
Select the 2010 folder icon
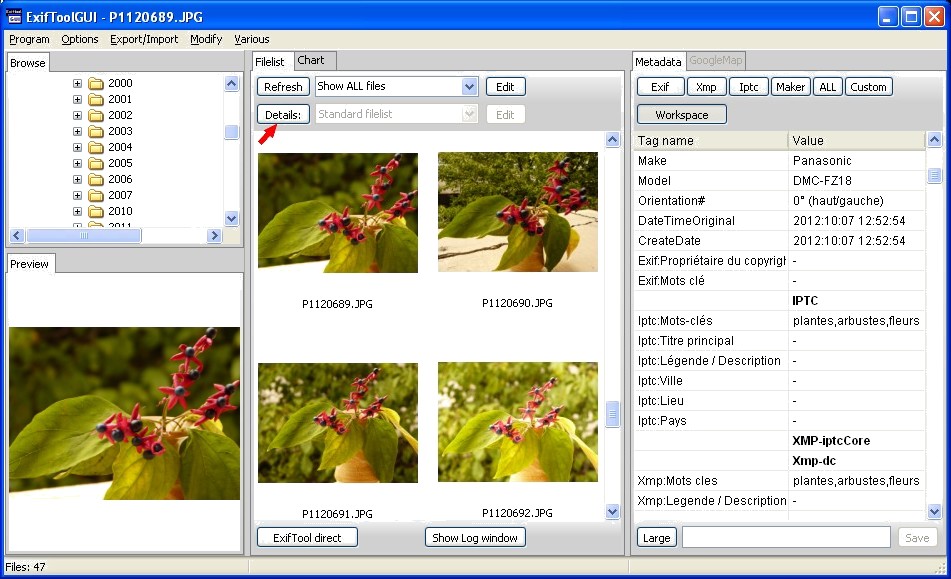pyautogui.click(x=96, y=211)
